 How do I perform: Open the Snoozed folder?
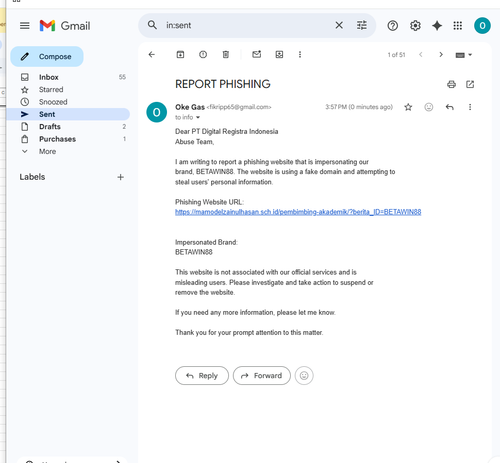[x=68, y=102]
